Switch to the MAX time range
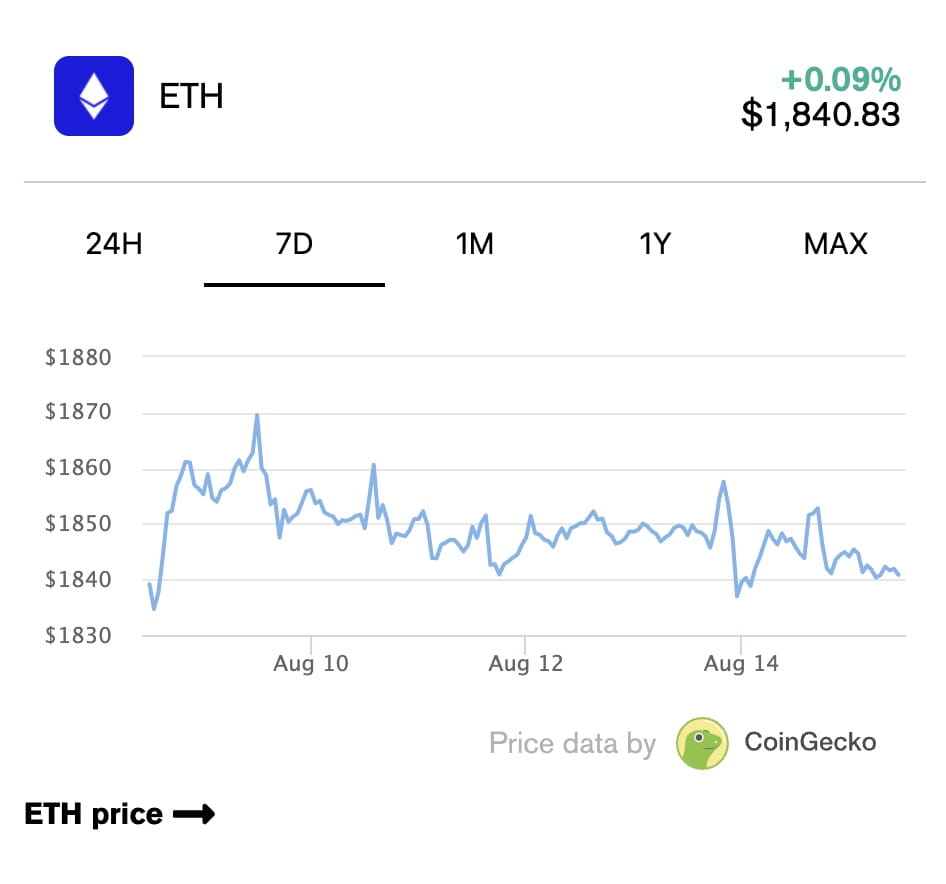The height and width of the screenshot is (884, 946). click(x=836, y=243)
